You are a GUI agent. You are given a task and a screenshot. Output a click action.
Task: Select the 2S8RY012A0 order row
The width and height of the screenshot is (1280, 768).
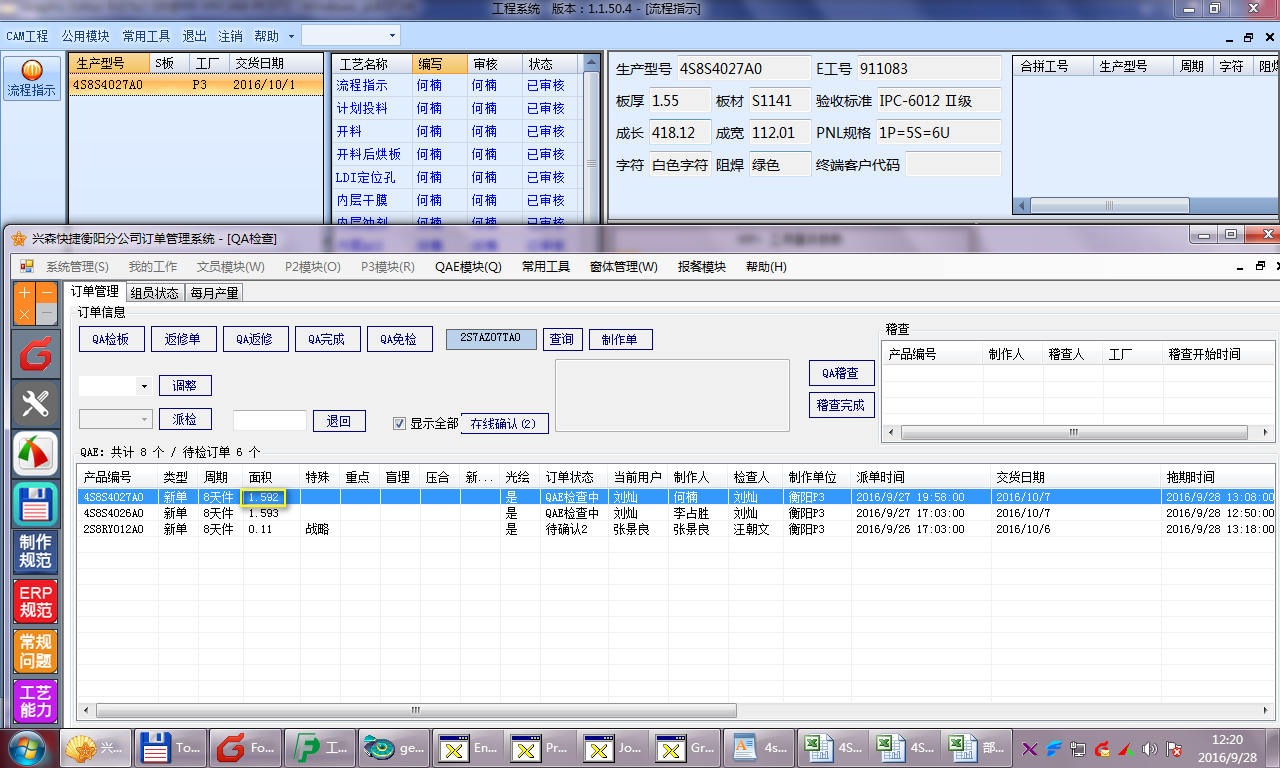click(x=676, y=529)
